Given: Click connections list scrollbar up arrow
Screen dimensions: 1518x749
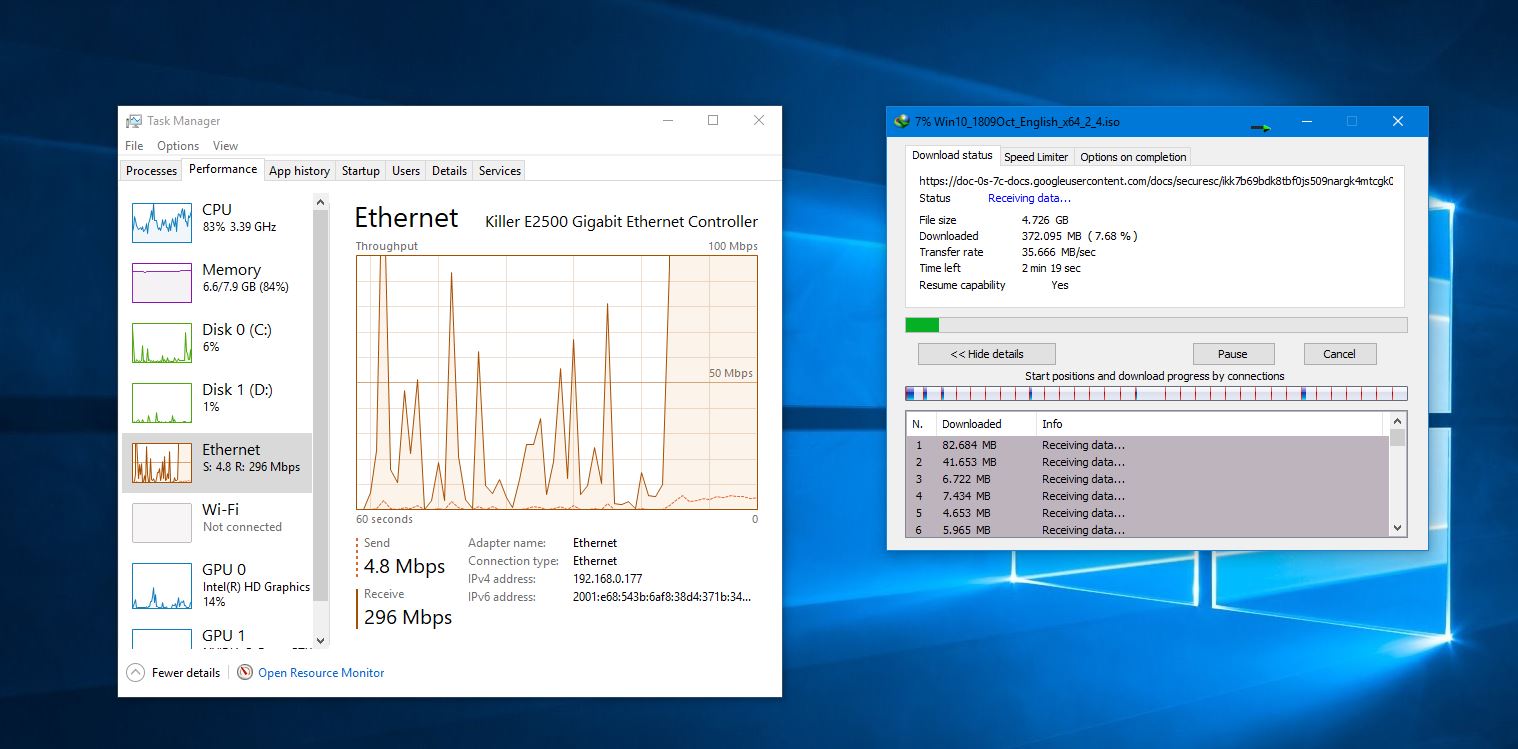Looking at the screenshot, I should point(1397,421).
